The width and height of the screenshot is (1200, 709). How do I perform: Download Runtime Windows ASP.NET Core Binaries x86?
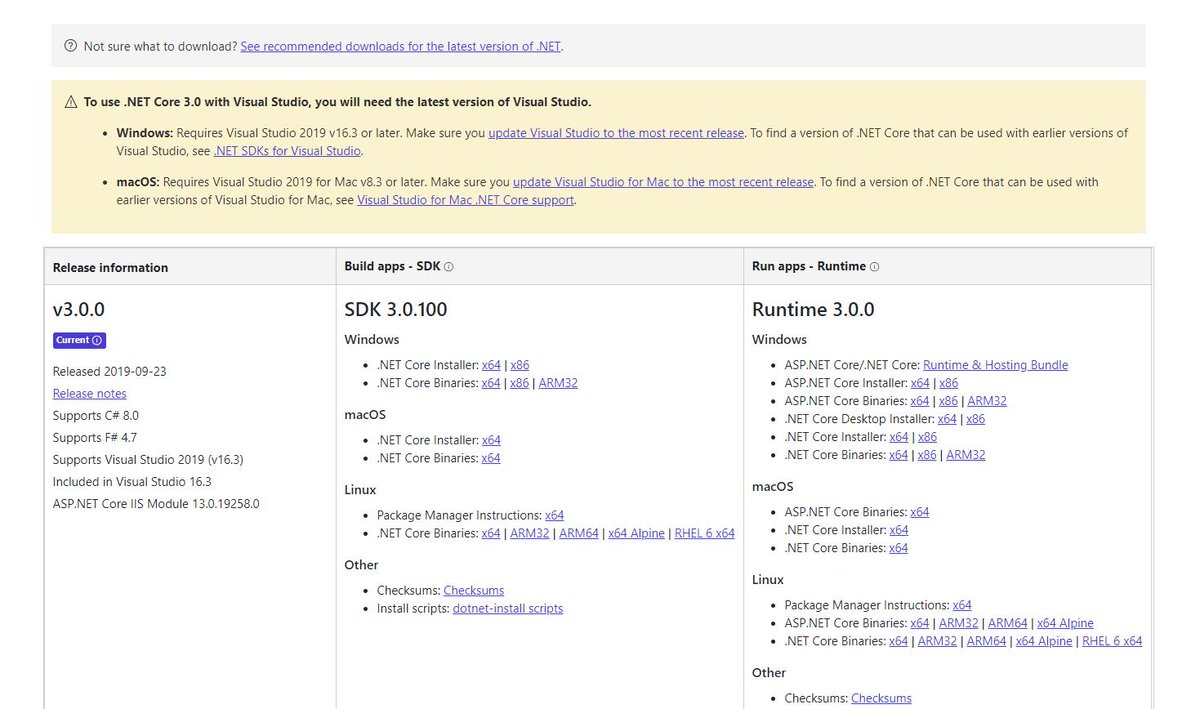point(949,401)
